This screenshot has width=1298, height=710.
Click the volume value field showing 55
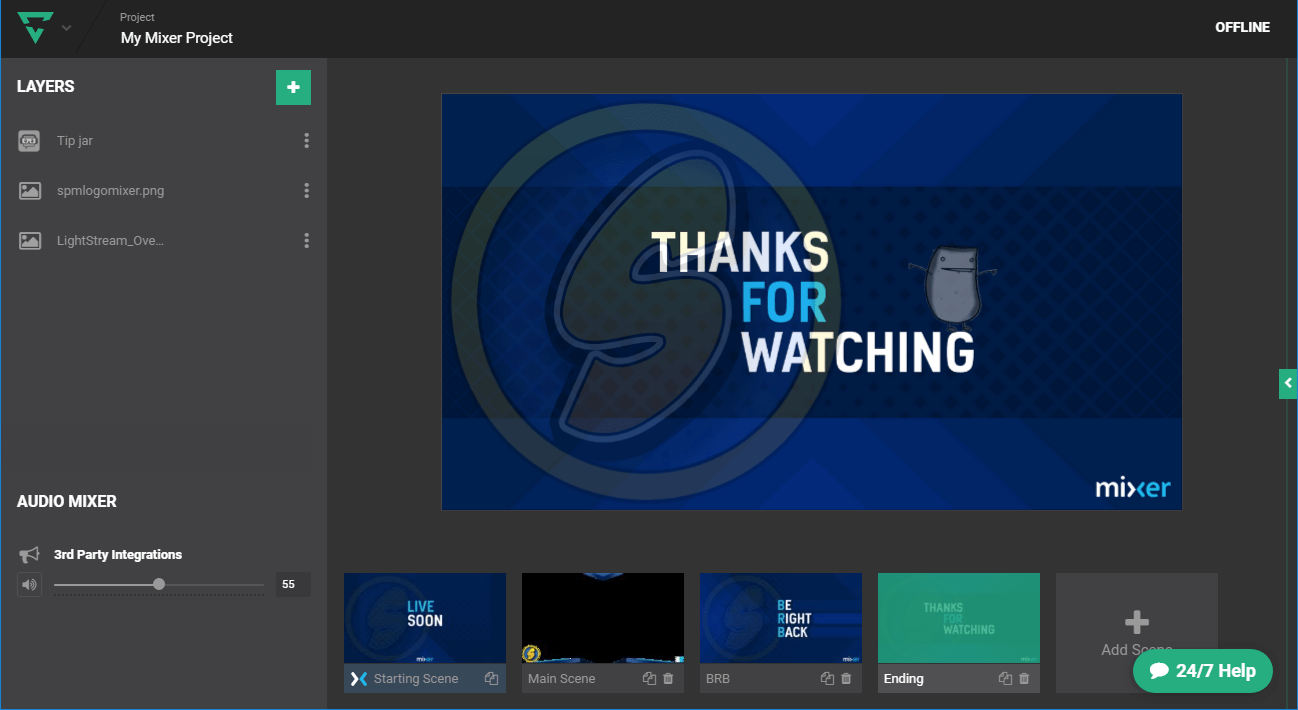(x=293, y=584)
